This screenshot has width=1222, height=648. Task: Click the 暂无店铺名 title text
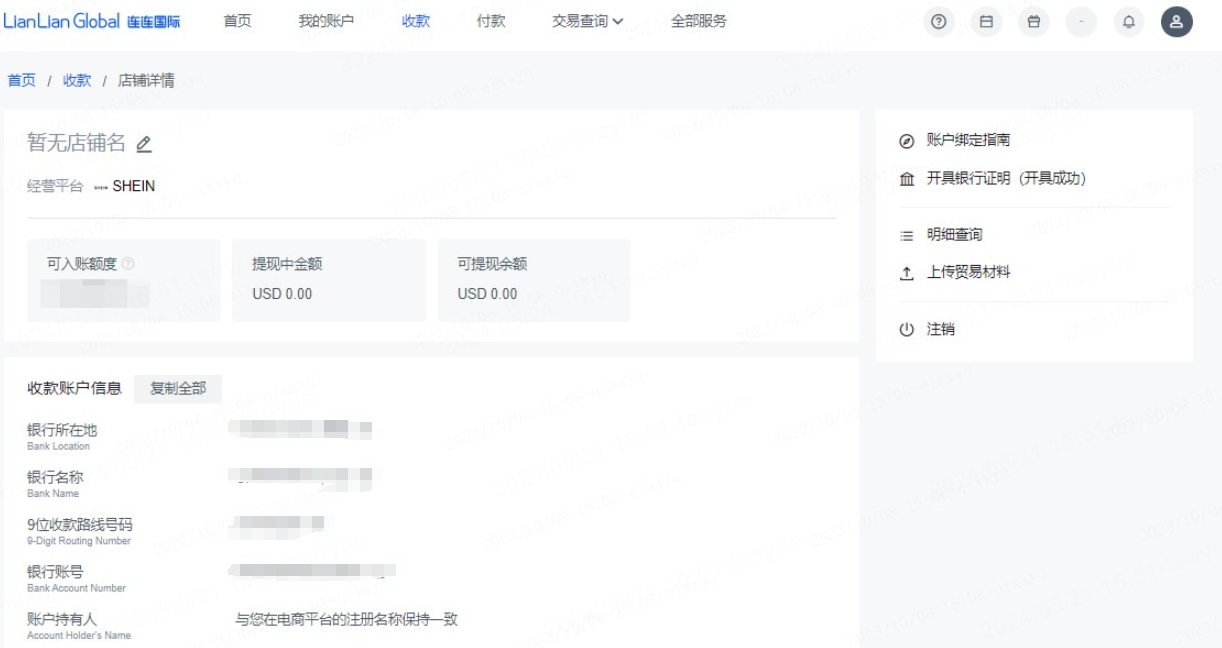77,143
